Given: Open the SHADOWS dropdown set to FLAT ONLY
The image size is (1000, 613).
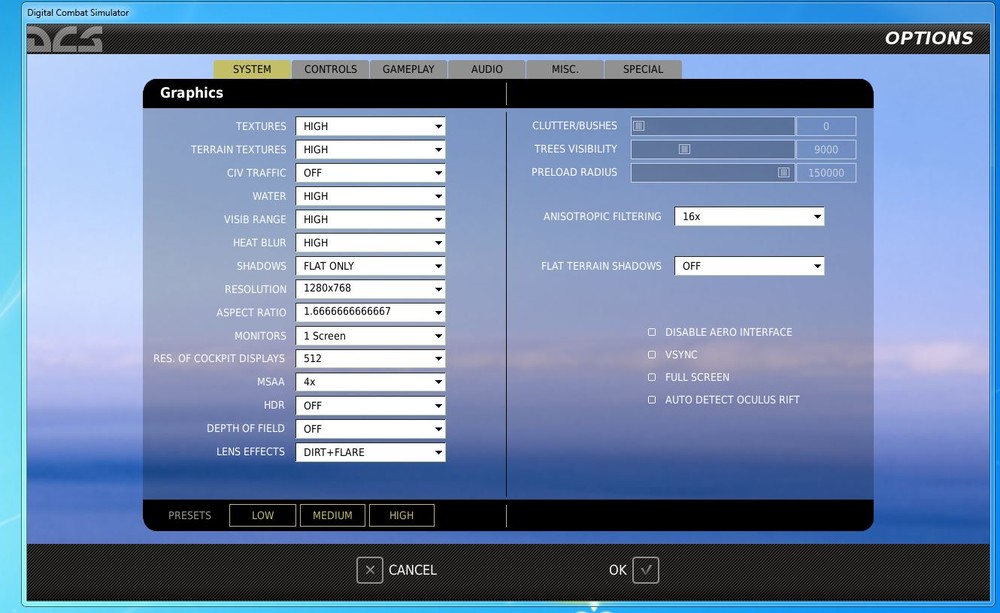Looking at the screenshot, I should click(370, 266).
